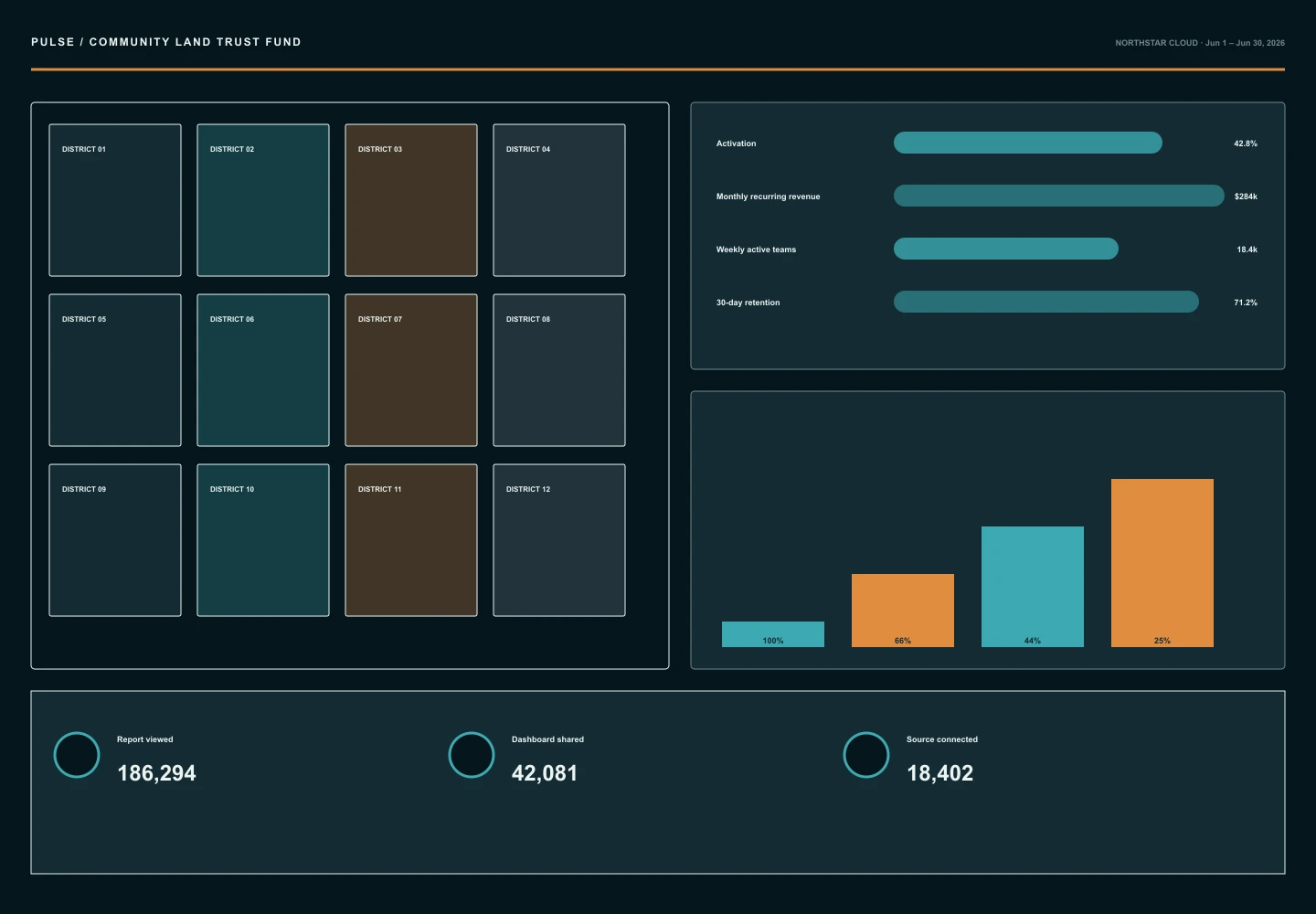Click the 30-day retention label
This screenshot has height=914, width=1316.
point(748,303)
